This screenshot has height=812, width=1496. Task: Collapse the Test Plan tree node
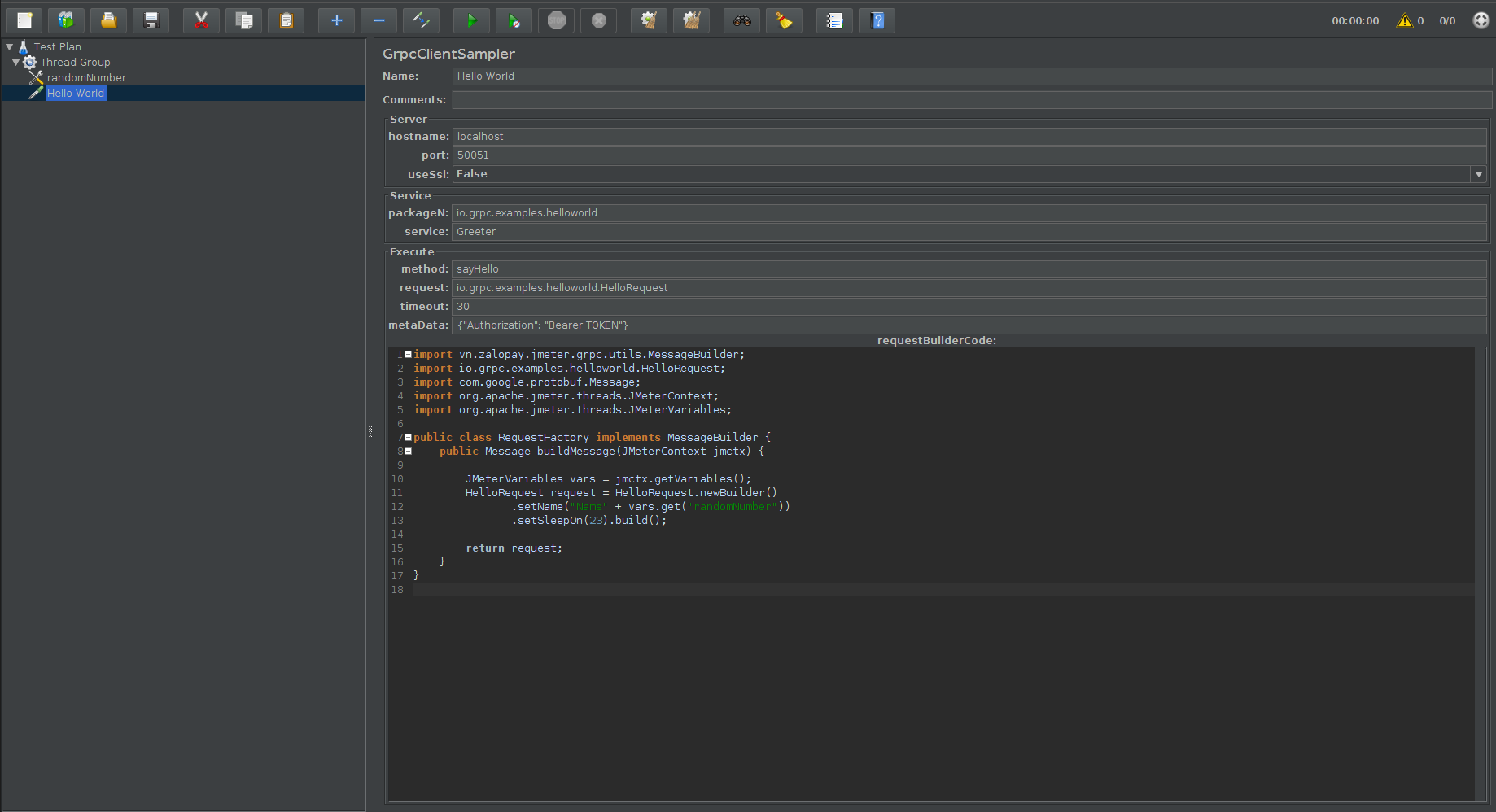10,47
